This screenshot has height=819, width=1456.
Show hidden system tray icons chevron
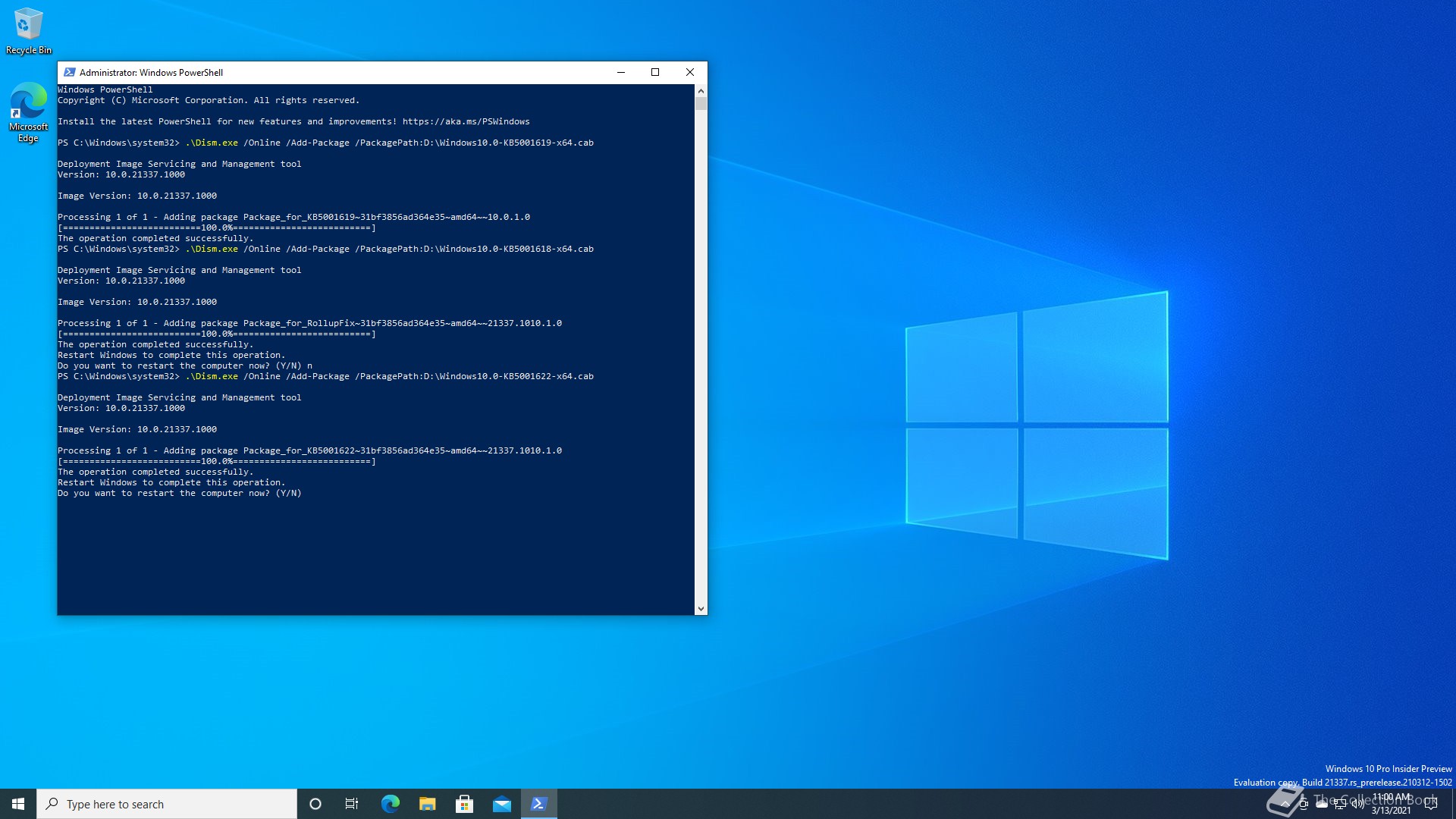click(1285, 805)
